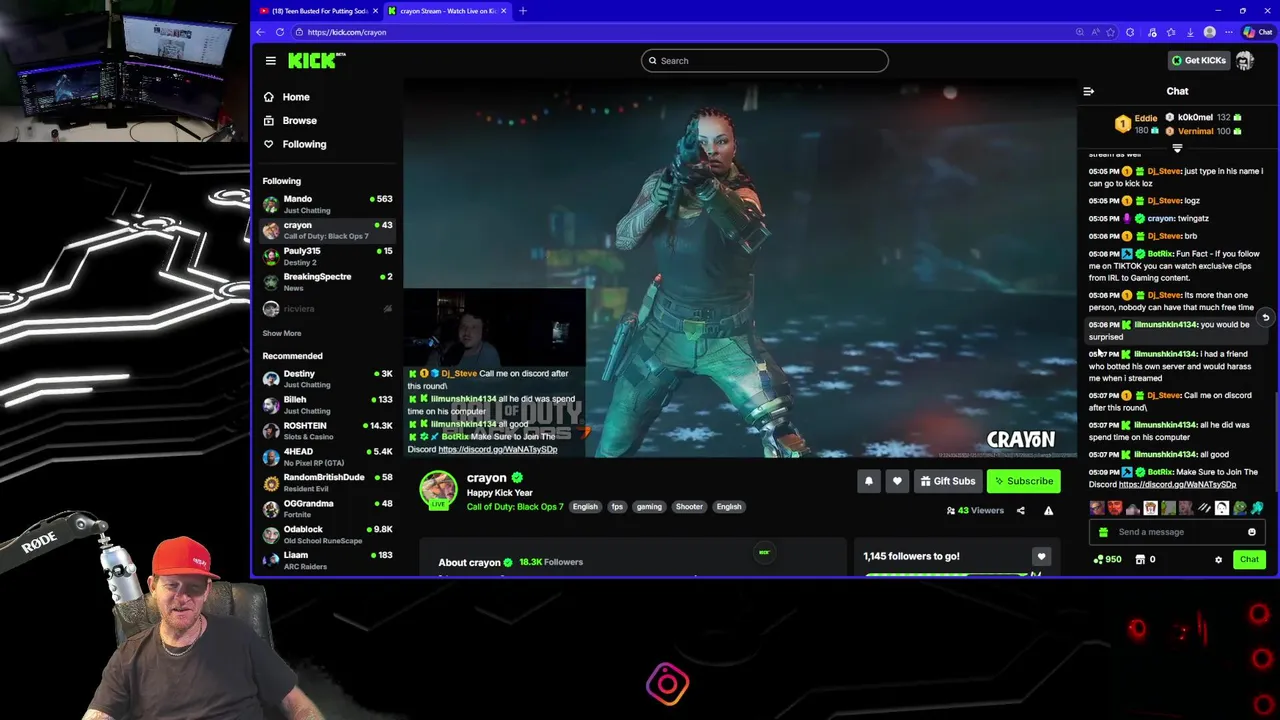The width and height of the screenshot is (1280, 720).
Task: Click the Gift Subs button
Action: tap(947, 481)
